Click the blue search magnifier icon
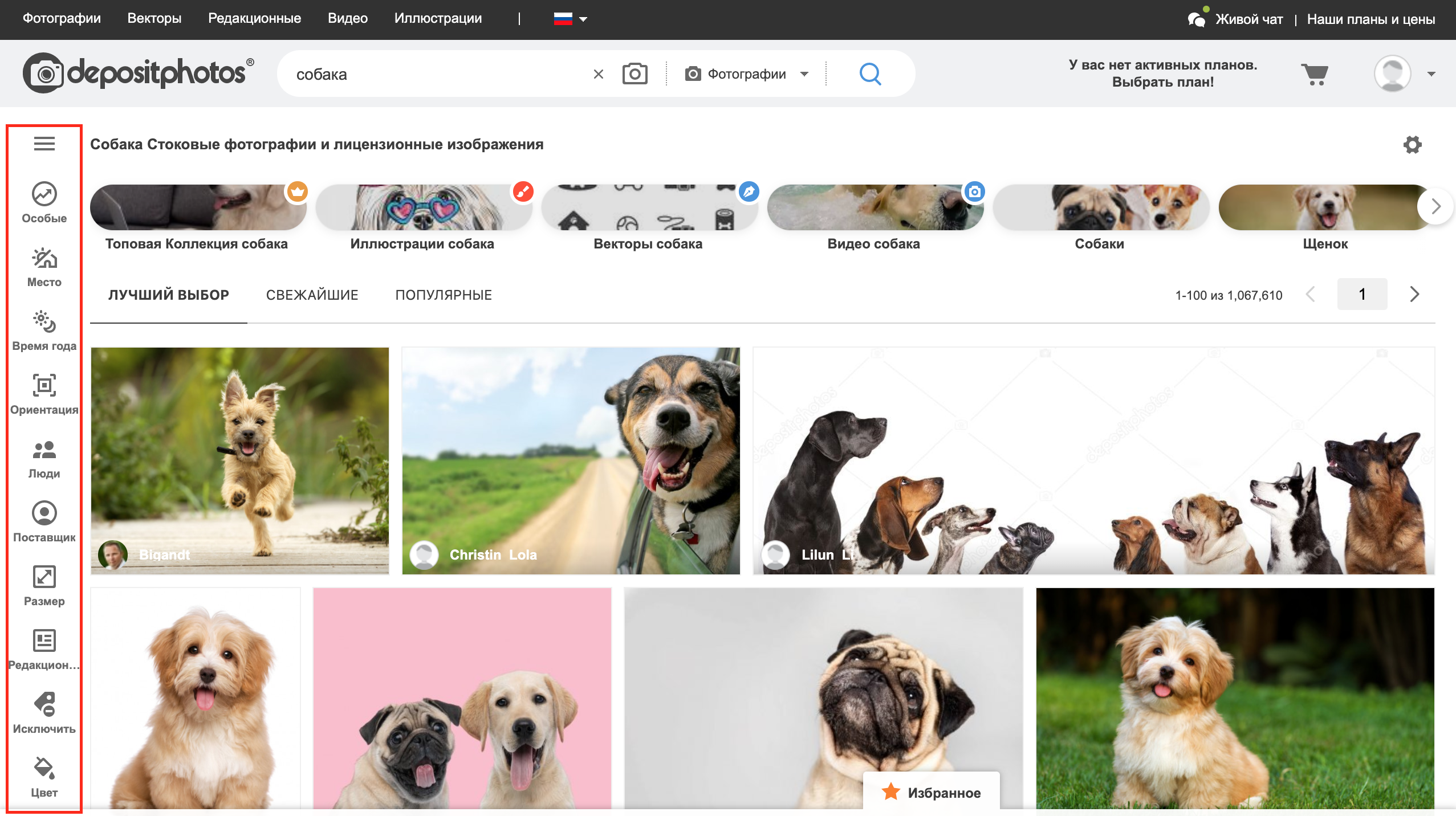The width and height of the screenshot is (1456, 816). [x=871, y=74]
